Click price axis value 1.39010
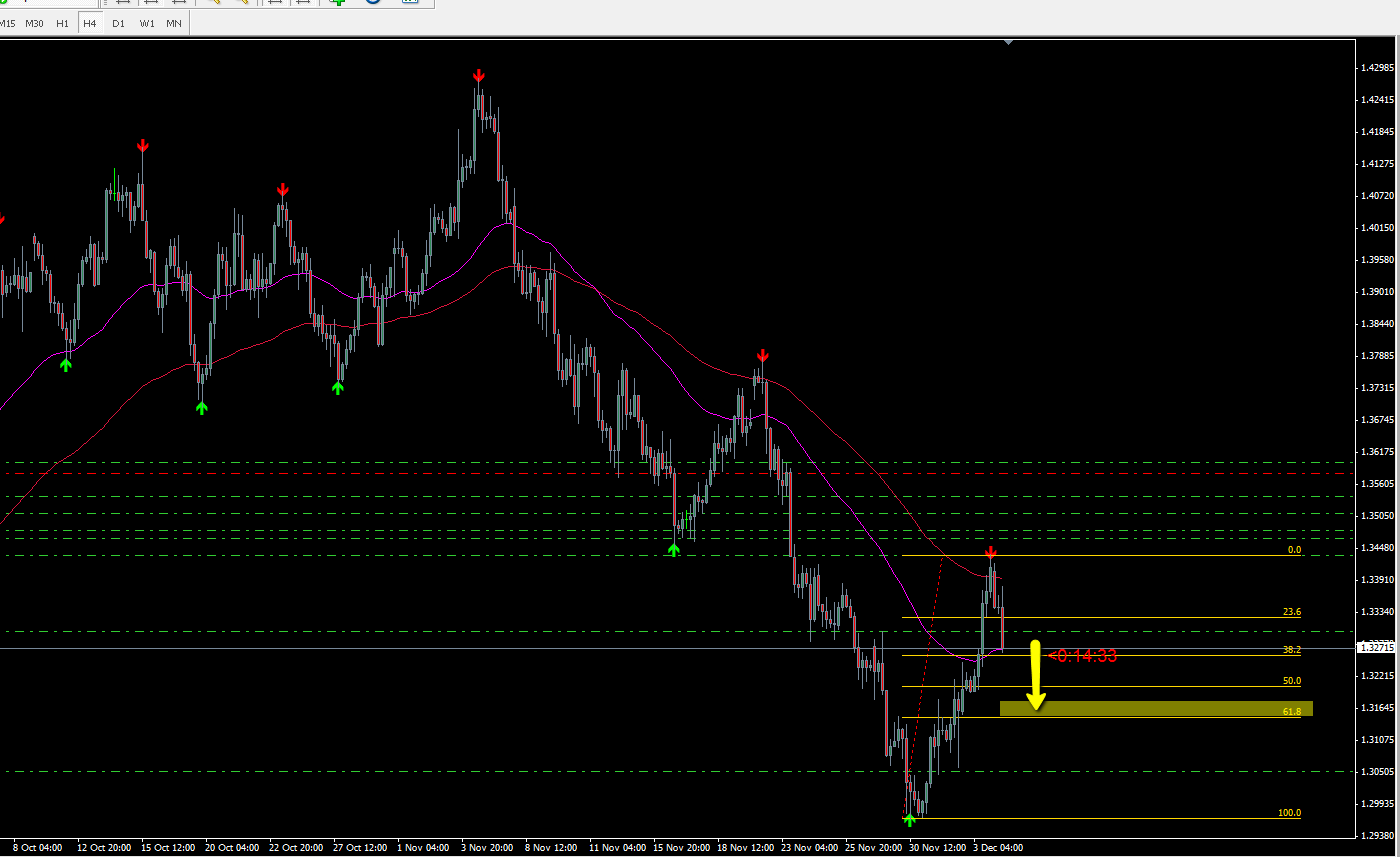This screenshot has width=1400, height=857. [x=1377, y=292]
